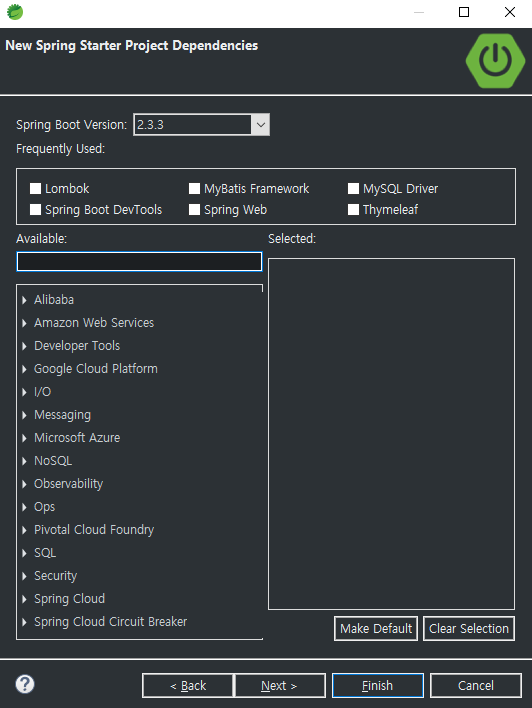Expand the SQL category arrow
This screenshot has height=708, width=532.
tap(24, 553)
